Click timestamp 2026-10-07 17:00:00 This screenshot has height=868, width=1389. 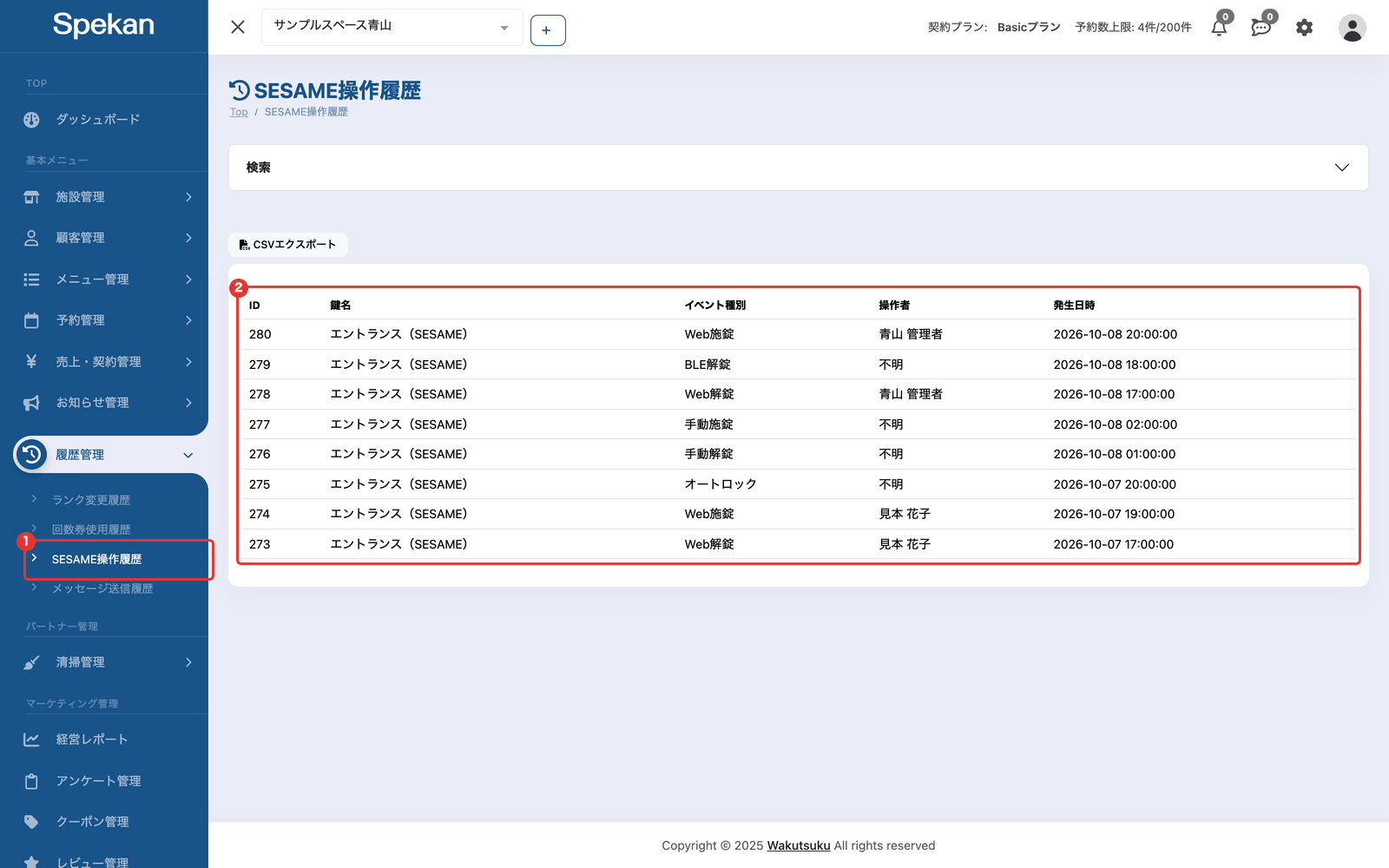click(1114, 544)
